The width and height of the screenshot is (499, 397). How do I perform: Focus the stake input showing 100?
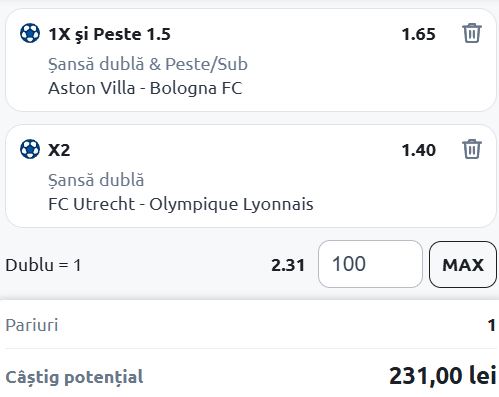(x=370, y=264)
